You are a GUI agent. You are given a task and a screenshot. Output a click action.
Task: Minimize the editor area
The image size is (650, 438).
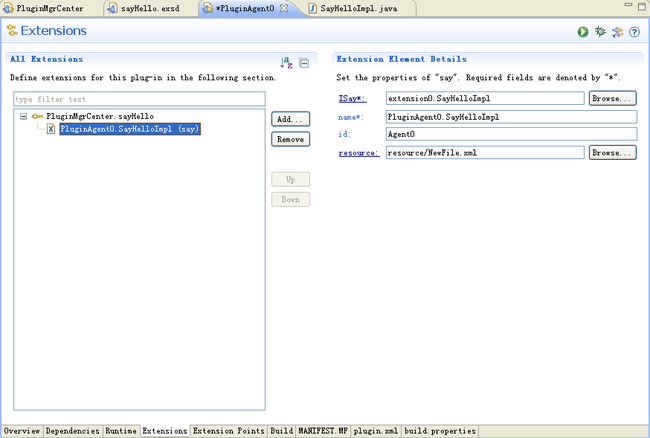628,5
